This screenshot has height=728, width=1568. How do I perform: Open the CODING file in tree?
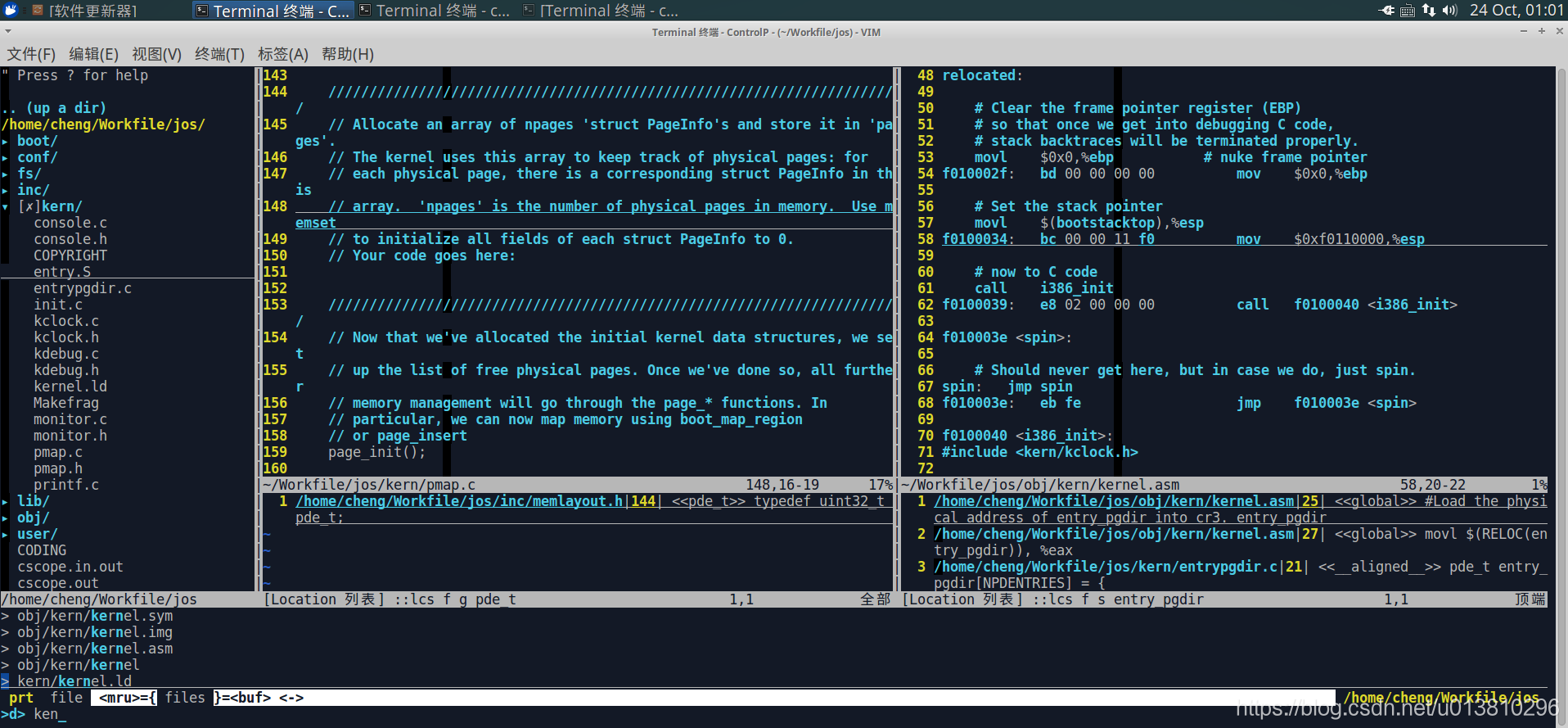42,550
